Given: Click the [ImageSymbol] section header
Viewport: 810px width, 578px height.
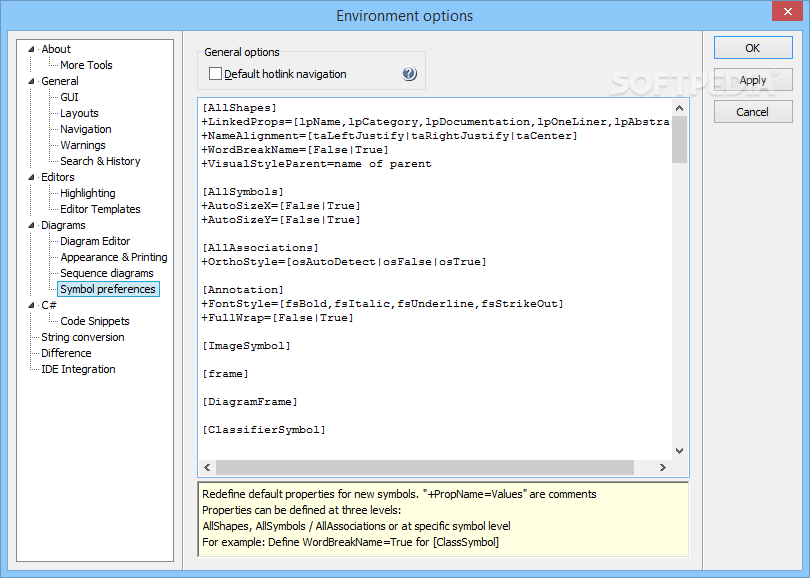Looking at the screenshot, I should point(246,346).
